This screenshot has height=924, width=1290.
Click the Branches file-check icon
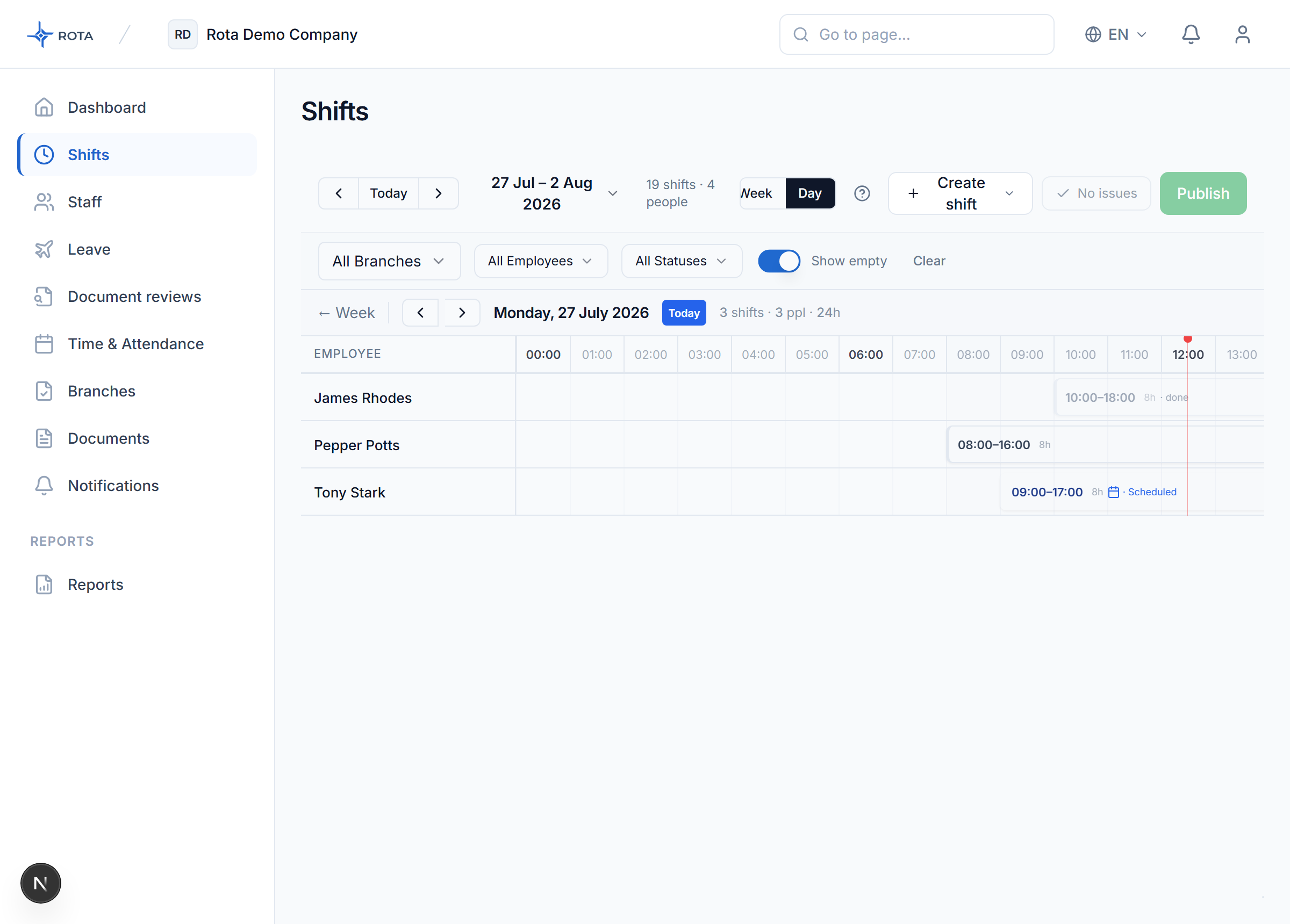click(44, 391)
